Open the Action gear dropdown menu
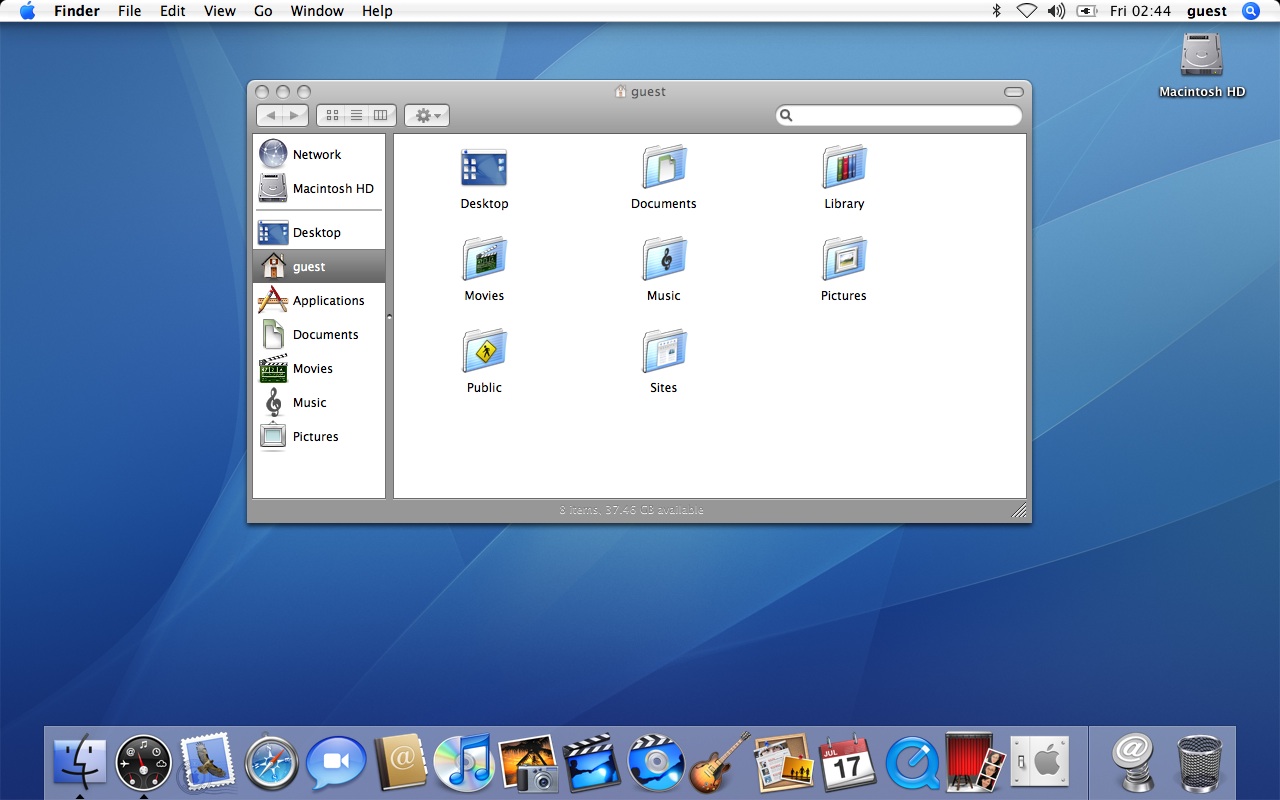The image size is (1280, 800). point(427,116)
